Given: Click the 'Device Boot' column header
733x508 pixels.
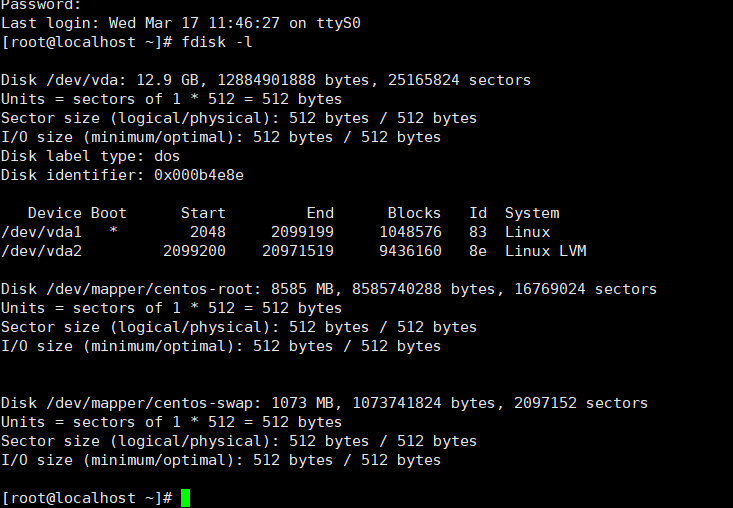Looking at the screenshot, I should [77, 213].
